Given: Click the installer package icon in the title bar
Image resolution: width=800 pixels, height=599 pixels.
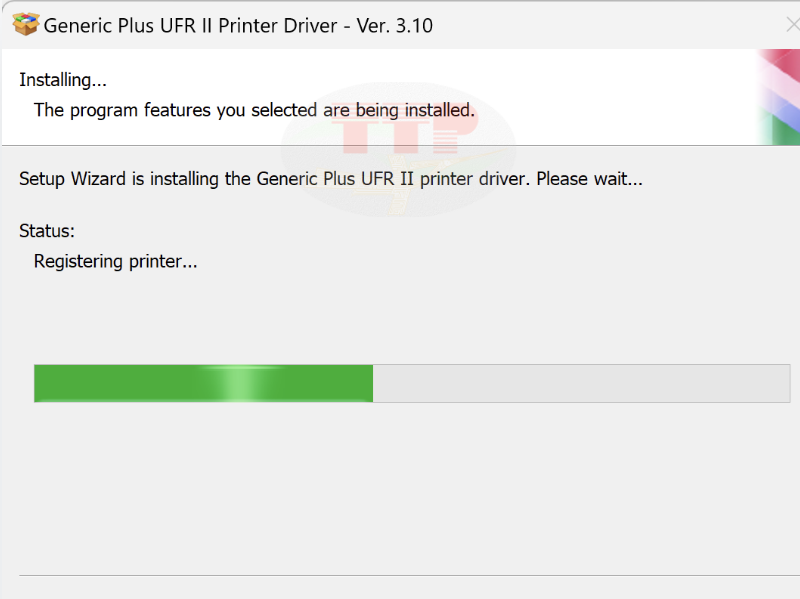Looking at the screenshot, I should tap(27, 24).
